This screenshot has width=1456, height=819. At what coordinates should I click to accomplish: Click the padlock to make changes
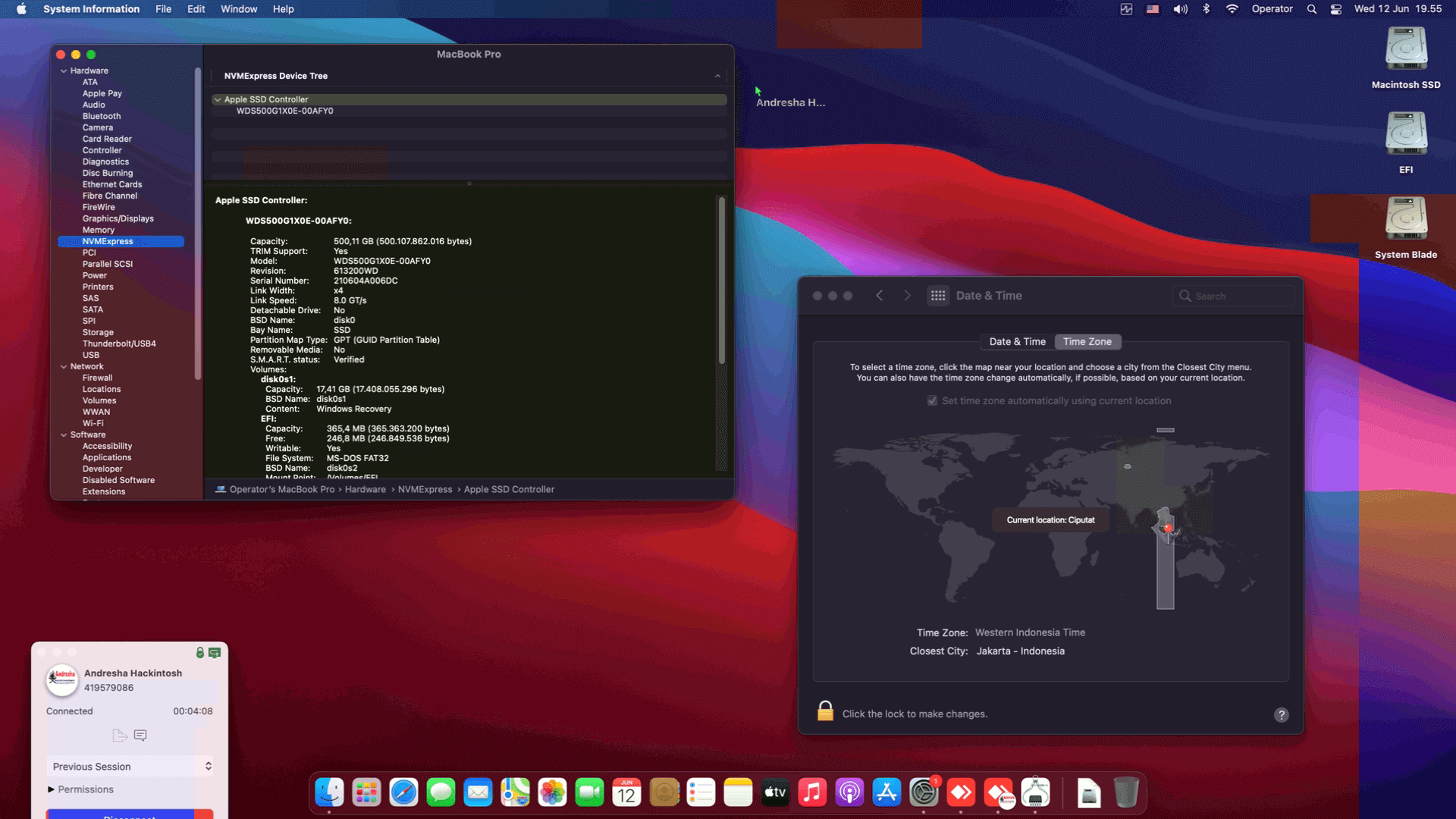click(825, 711)
